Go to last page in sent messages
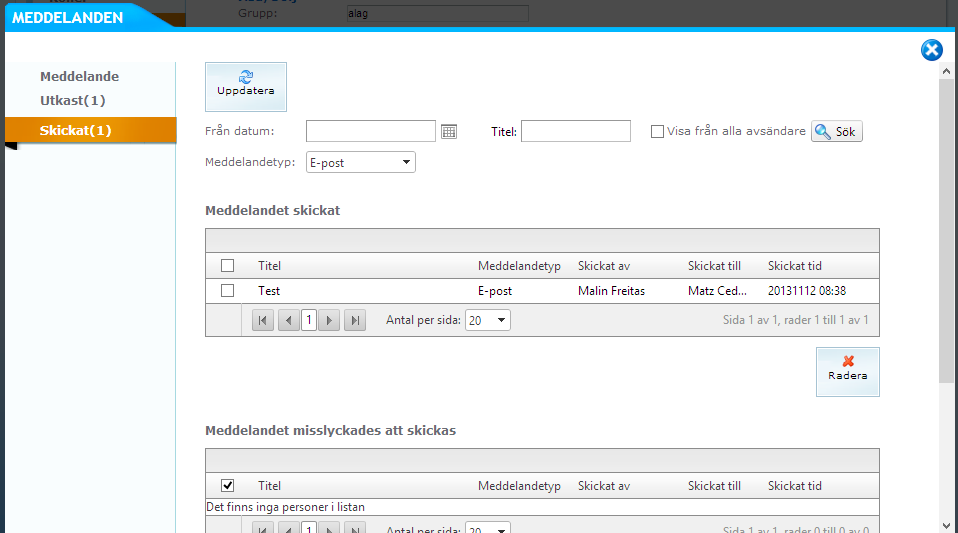Image resolution: width=958 pixels, height=533 pixels. coord(355,320)
